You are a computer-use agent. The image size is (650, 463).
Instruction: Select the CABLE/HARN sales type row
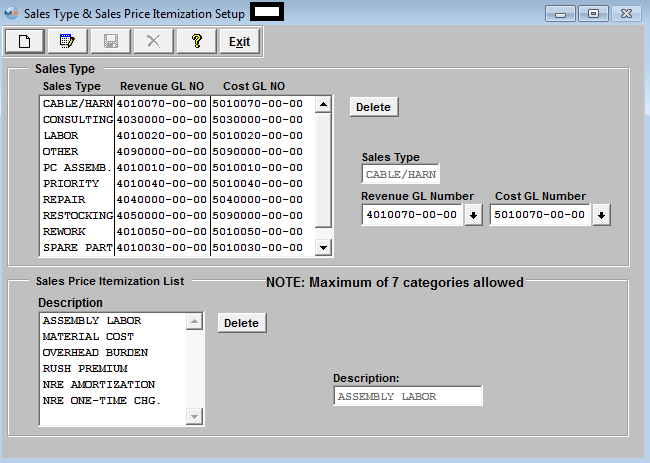coord(78,104)
